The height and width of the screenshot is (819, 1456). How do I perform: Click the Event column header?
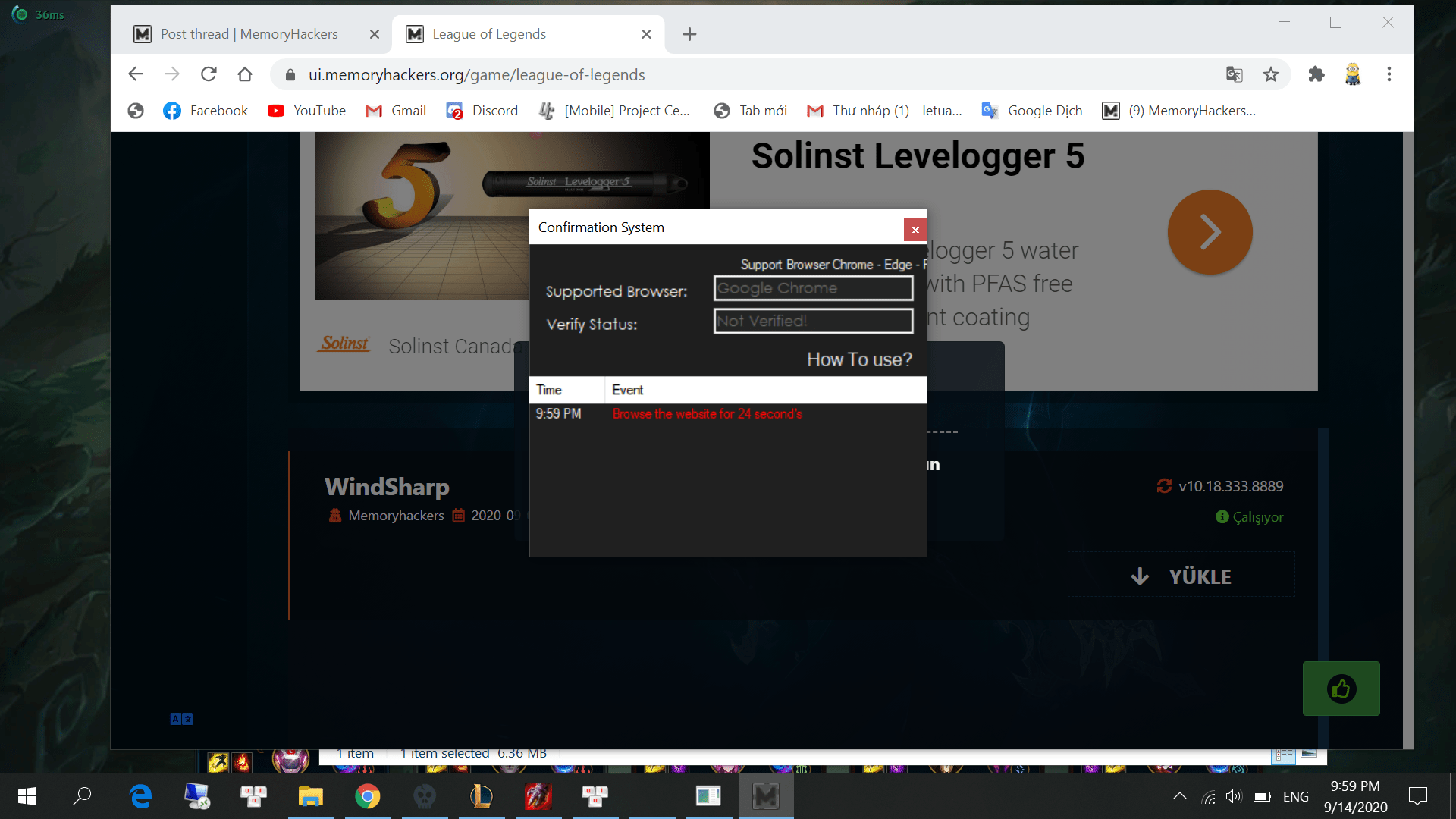pyautogui.click(x=766, y=390)
